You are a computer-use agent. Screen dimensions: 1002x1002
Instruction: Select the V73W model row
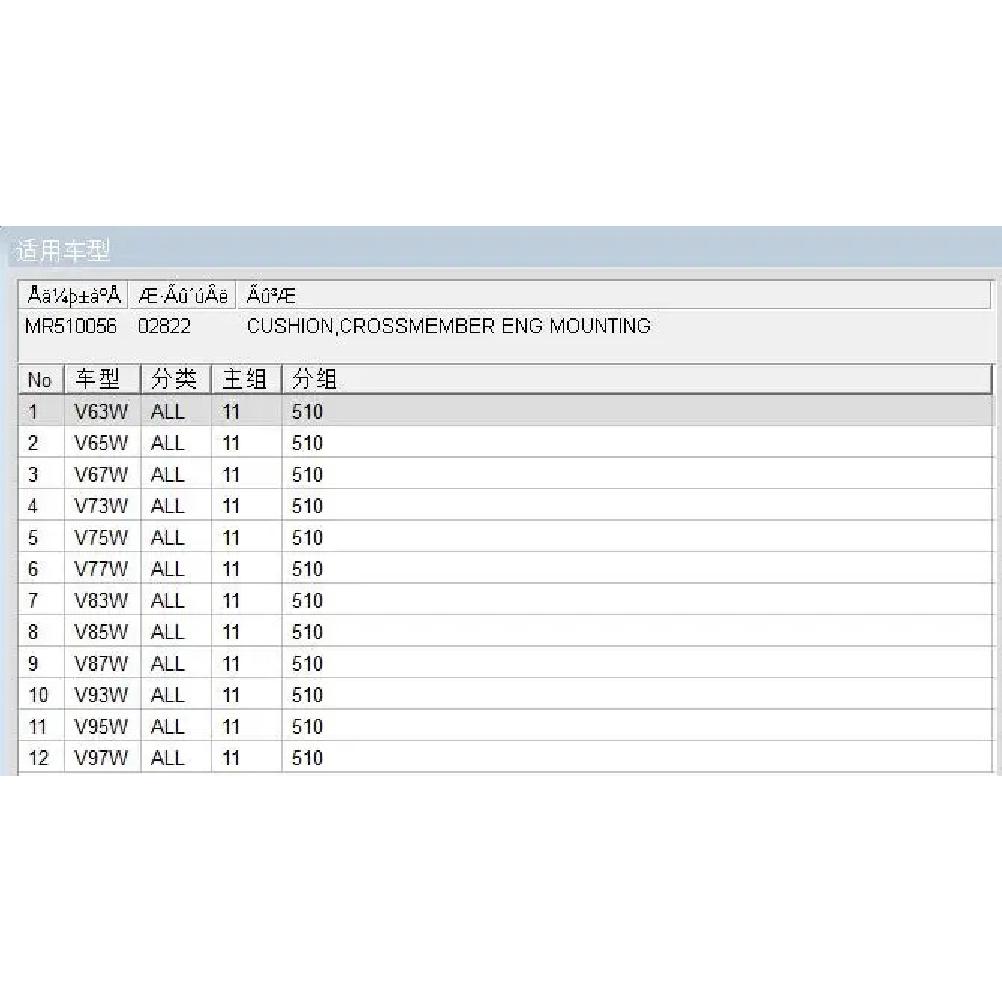(505, 505)
